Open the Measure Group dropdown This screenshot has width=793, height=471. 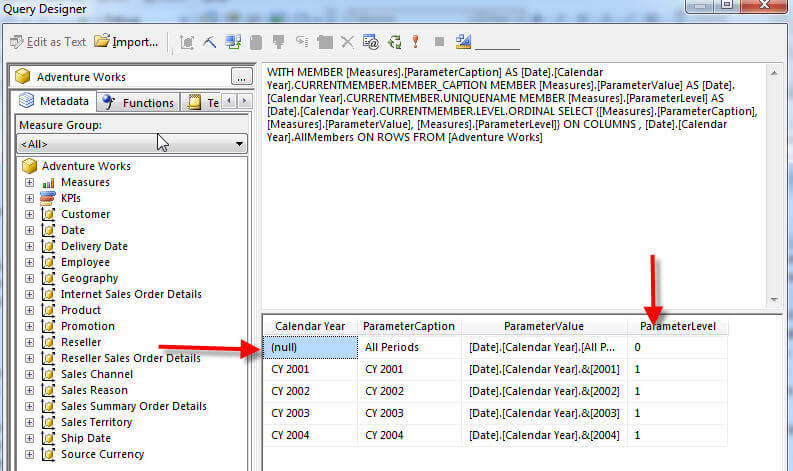coord(238,144)
